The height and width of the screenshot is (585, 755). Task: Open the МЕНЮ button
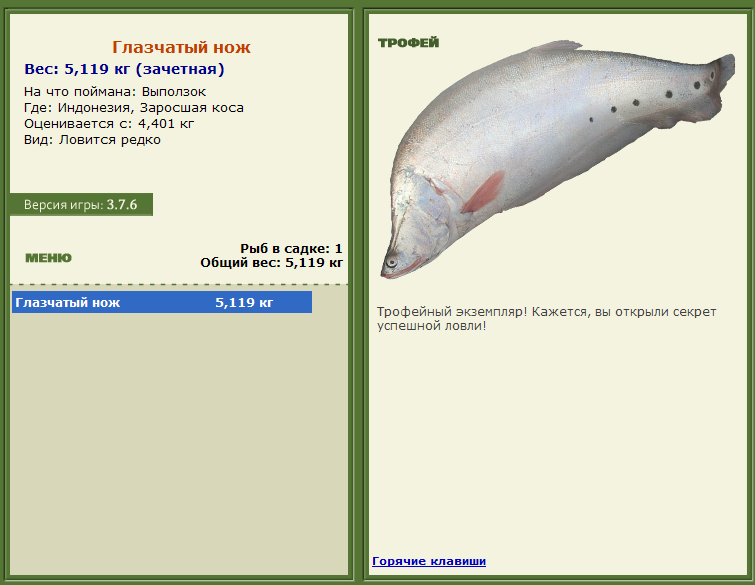(x=48, y=258)
